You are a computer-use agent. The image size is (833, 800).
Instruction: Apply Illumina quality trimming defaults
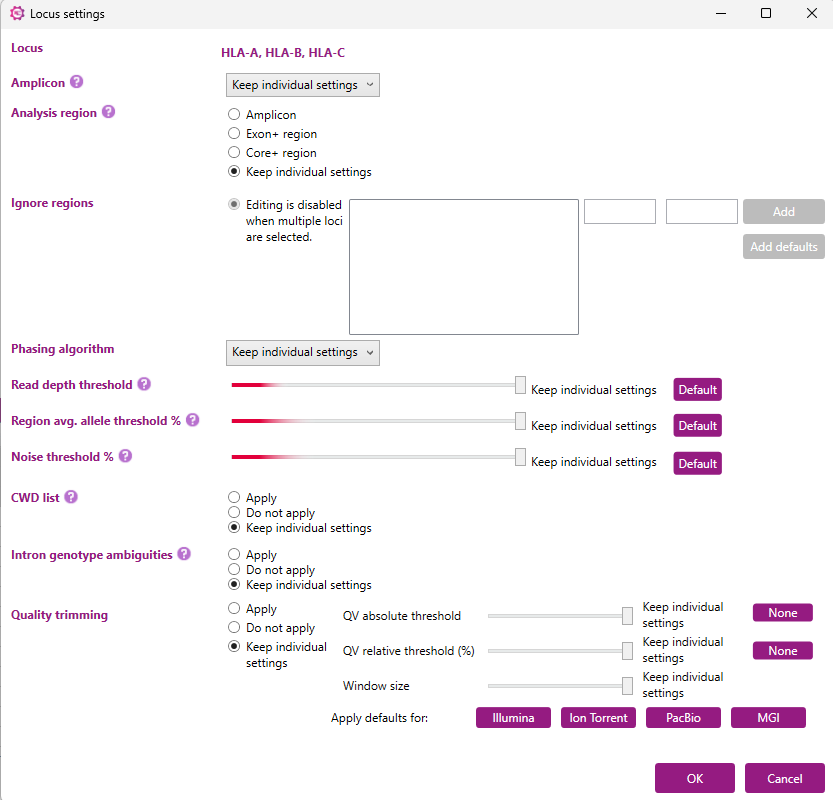tap(512, 718)
